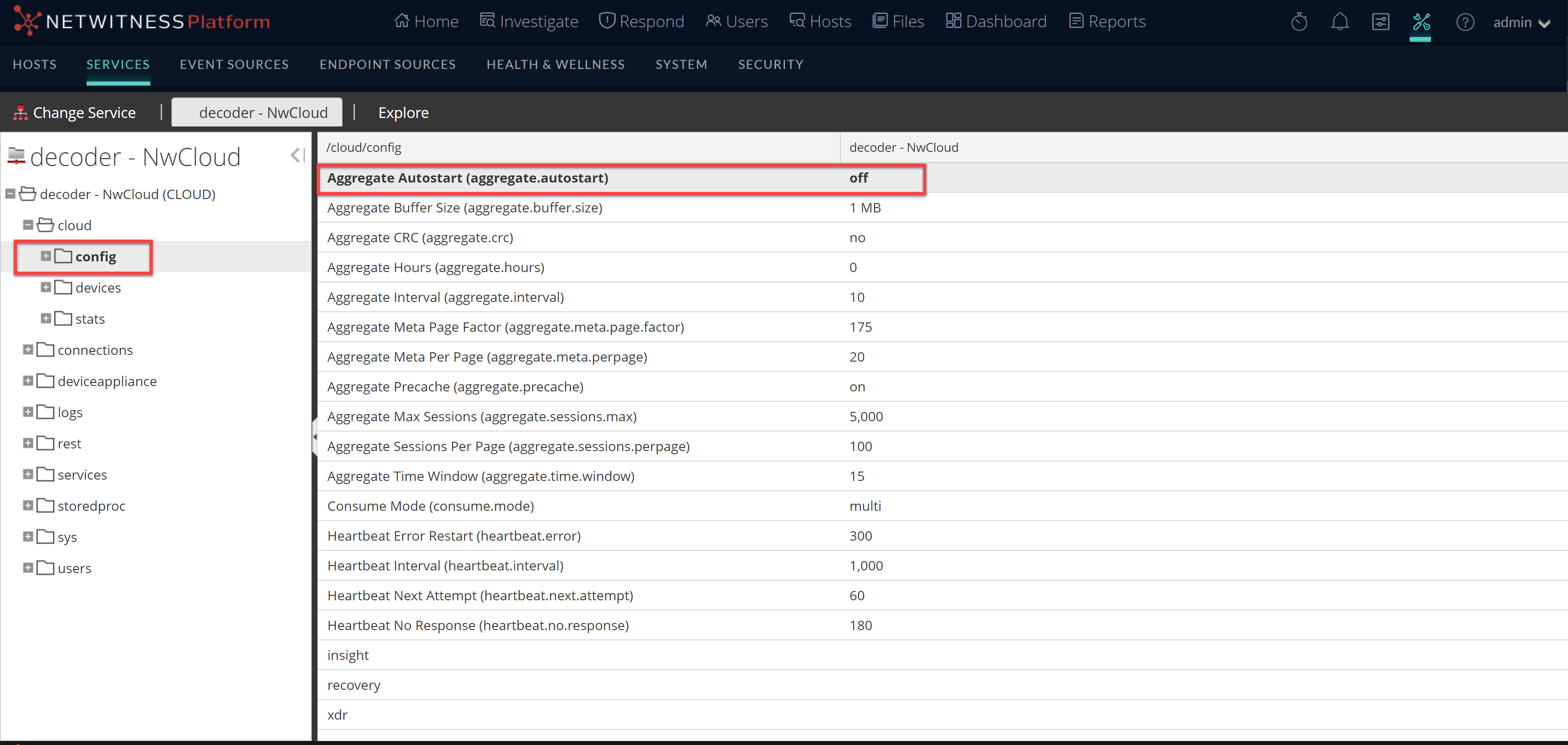This screenshot has width=1568, height=745.
Task: Expand the services tree node
Action: (x=28, y=474)
